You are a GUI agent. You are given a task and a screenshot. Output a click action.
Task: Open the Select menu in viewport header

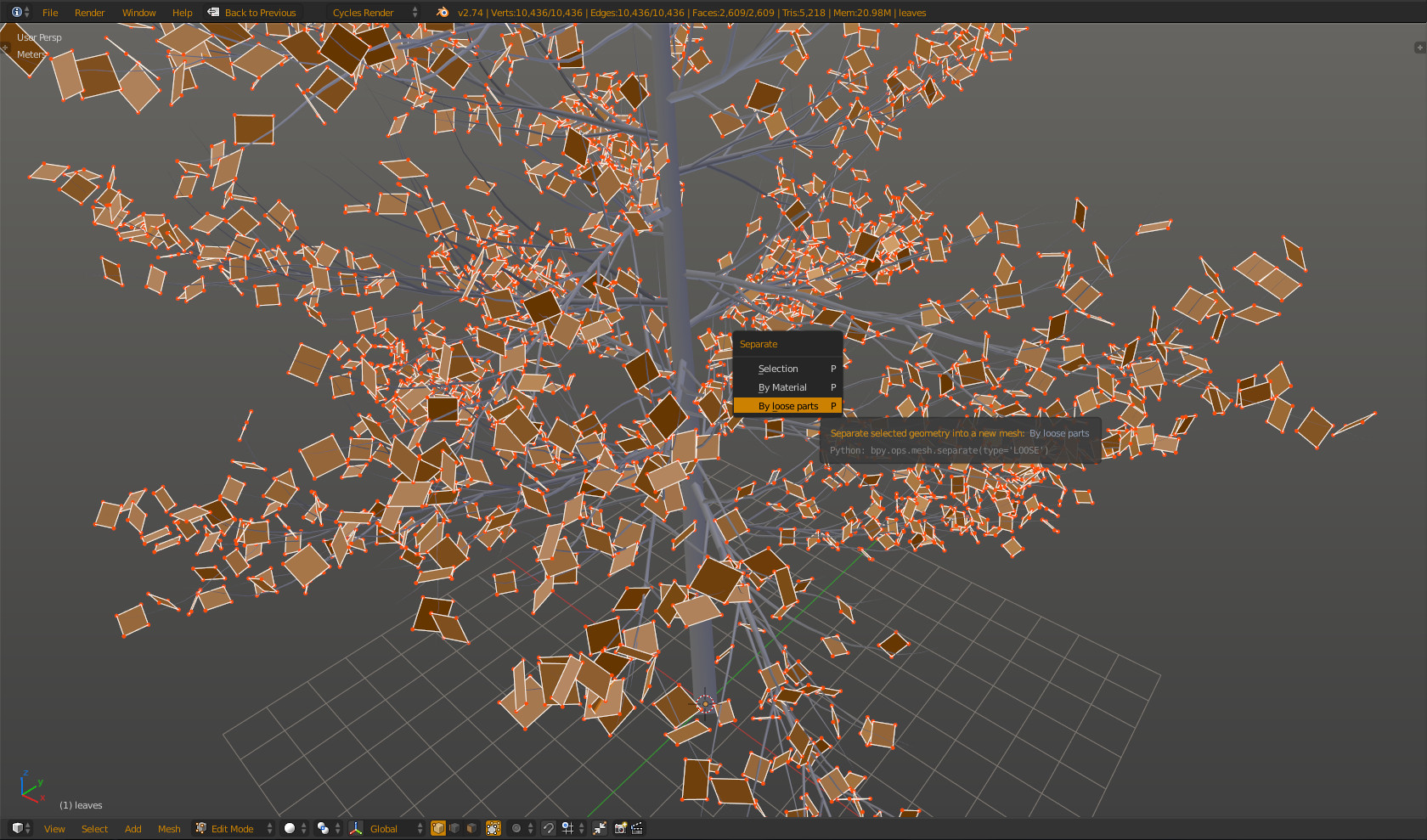pyautogui.click(x=94, y=829)
